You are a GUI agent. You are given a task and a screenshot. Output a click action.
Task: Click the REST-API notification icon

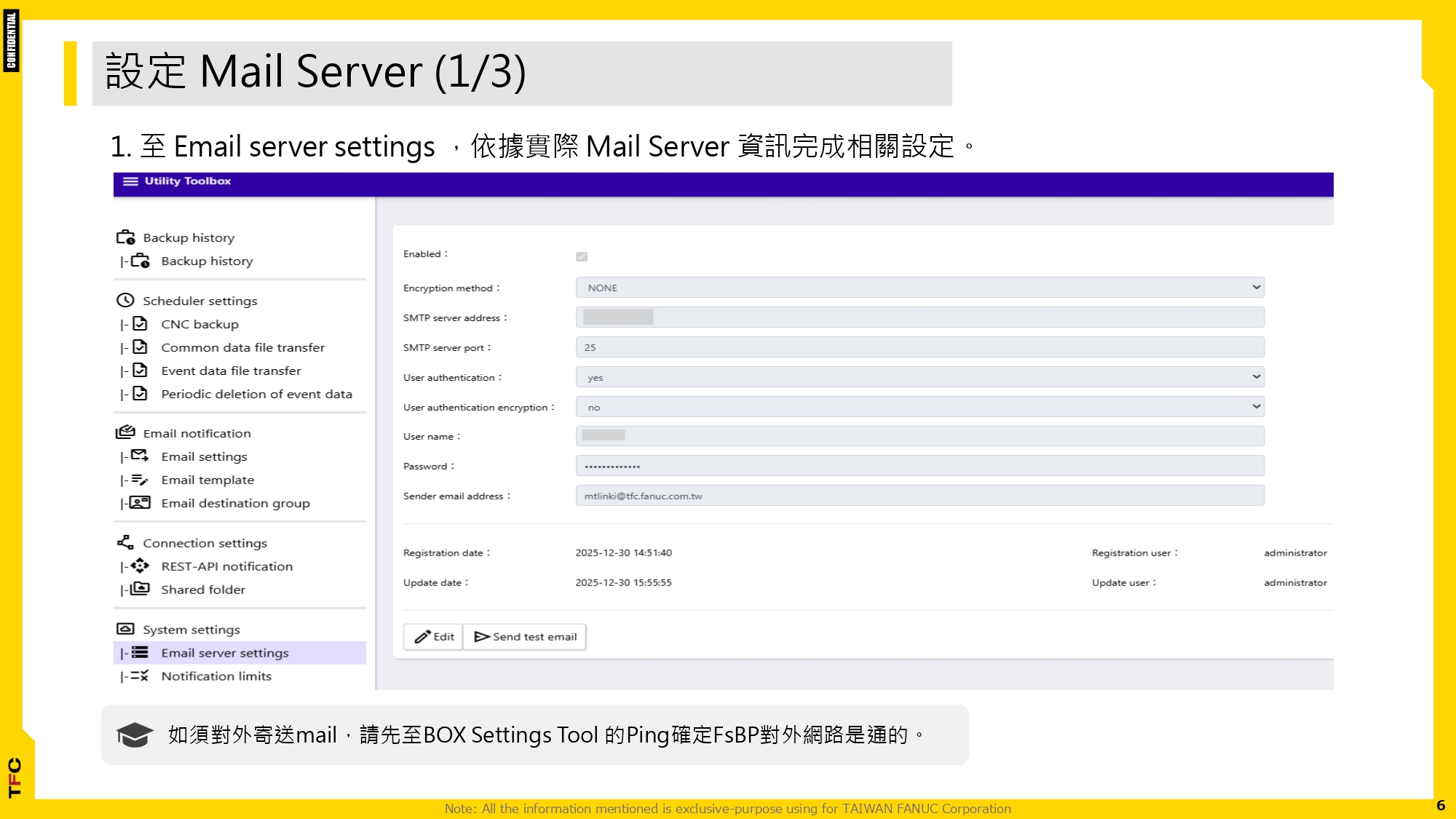tap(139, 566)
